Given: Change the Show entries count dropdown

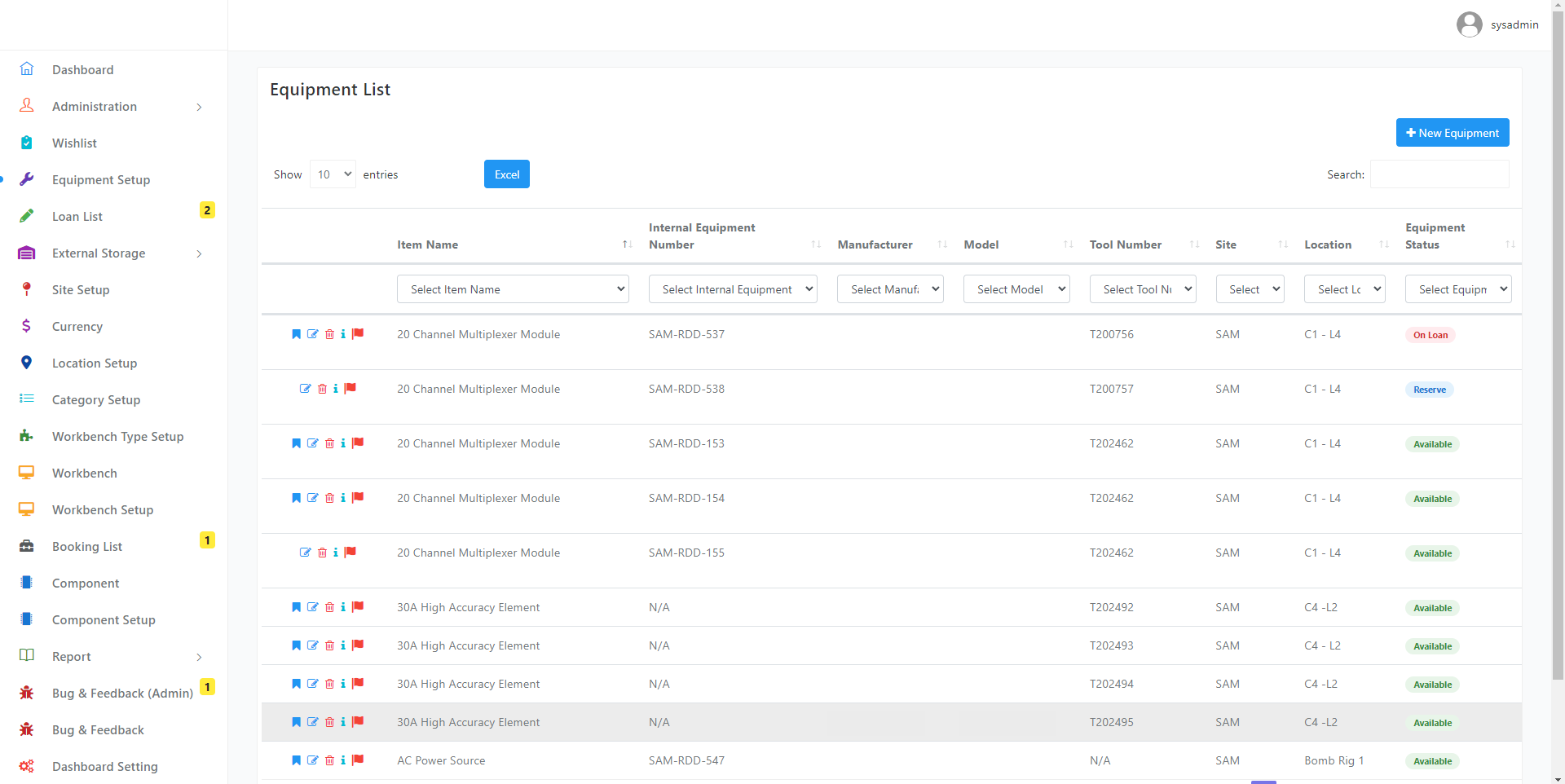Looking at the screenshot, I should [x=333, y=174].
